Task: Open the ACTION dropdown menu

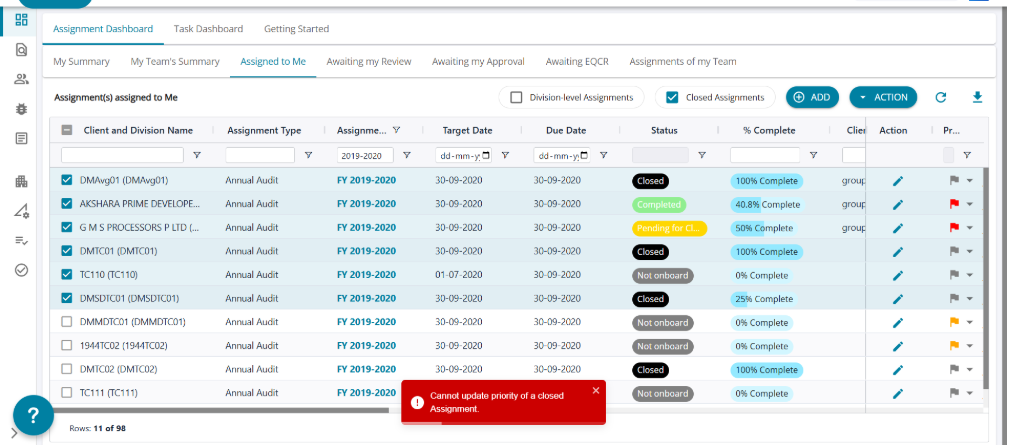Action: [883, 97]
